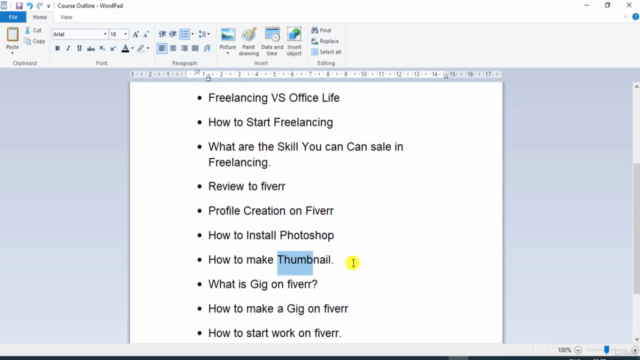This screenshot has height=360, width=640.
Task: Expand the Picture dropdown arrow
Action: coord(228,53)
